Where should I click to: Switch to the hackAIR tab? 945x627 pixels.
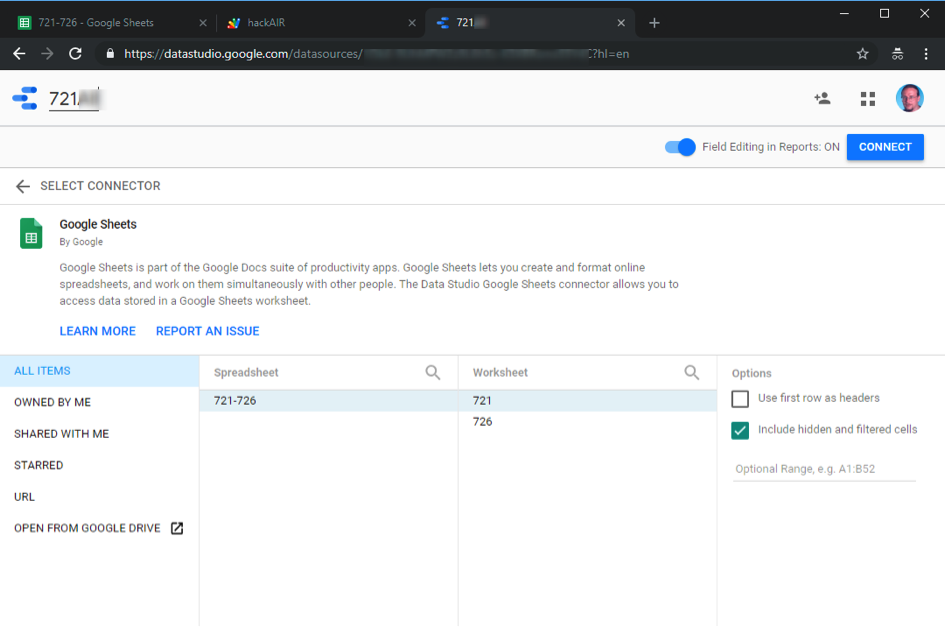[319, 23]
